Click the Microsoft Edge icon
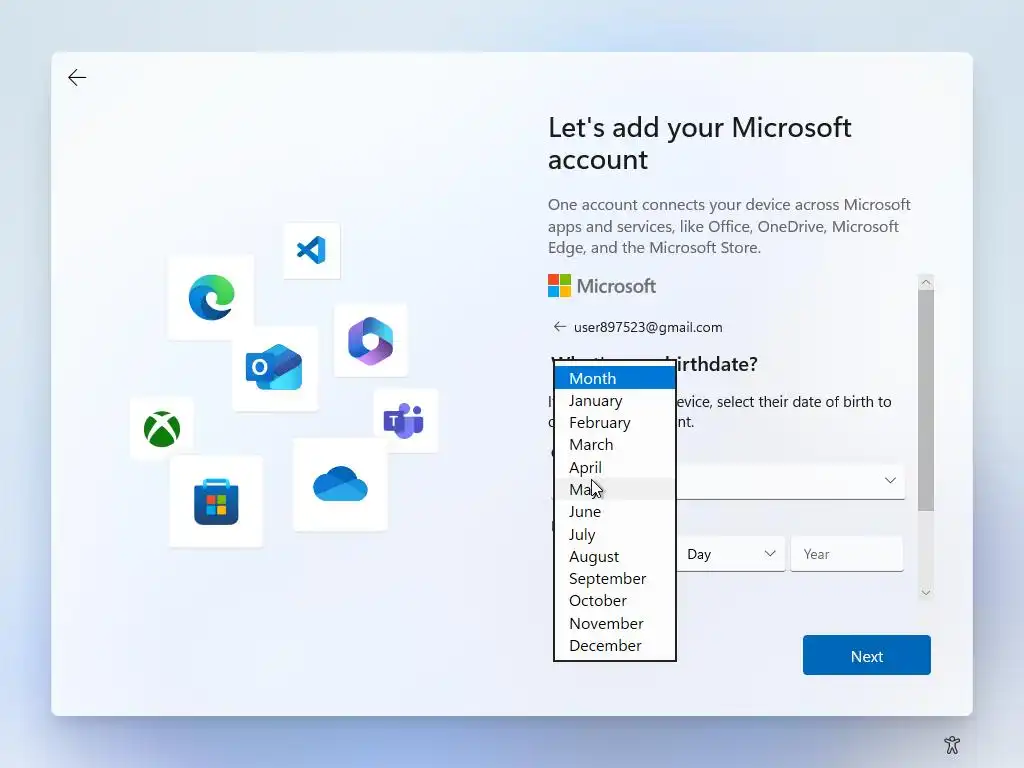Viewport: 1024px width, 768px height. [211, 298]
